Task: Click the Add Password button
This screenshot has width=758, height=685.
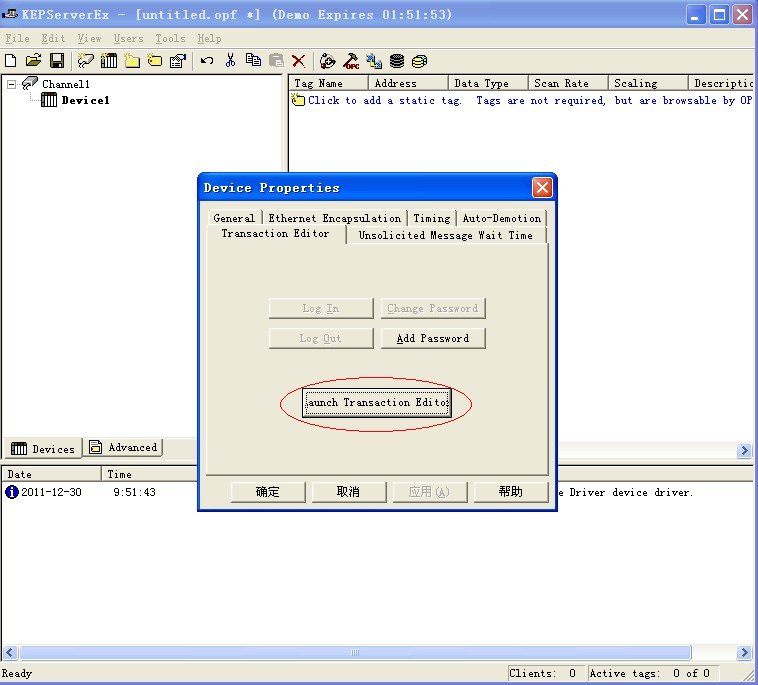Action: tap(433, 338)
